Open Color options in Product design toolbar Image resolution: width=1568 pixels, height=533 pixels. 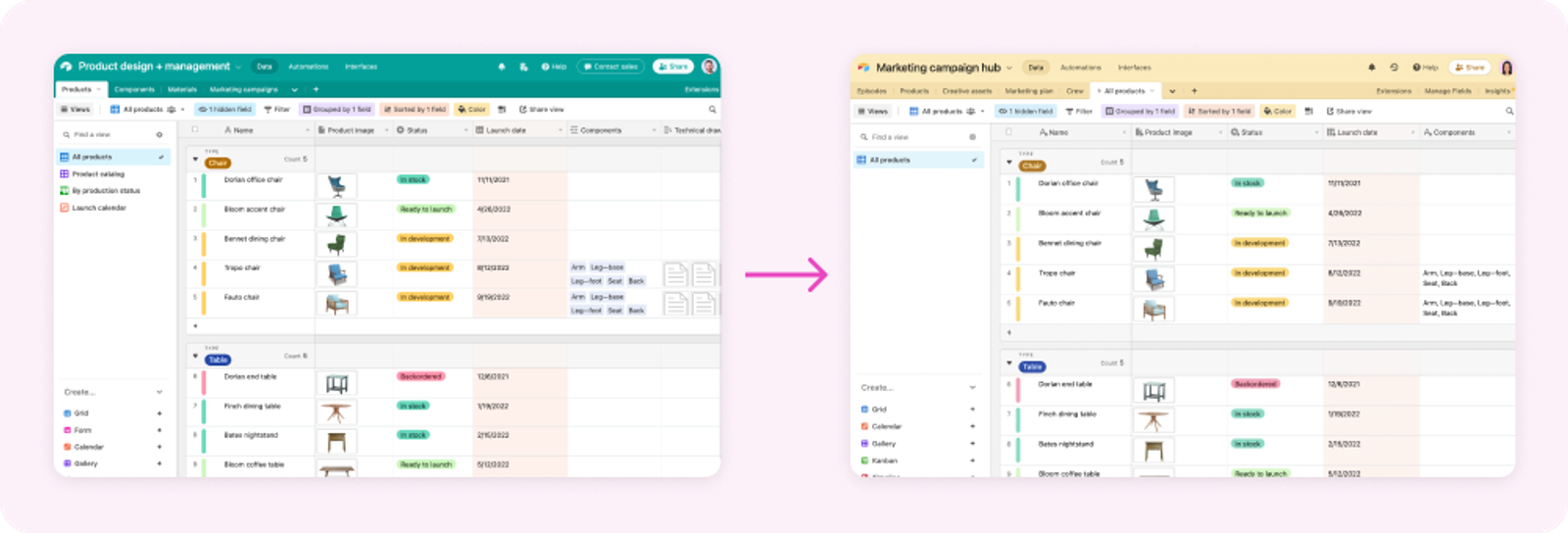pos(472,110)
